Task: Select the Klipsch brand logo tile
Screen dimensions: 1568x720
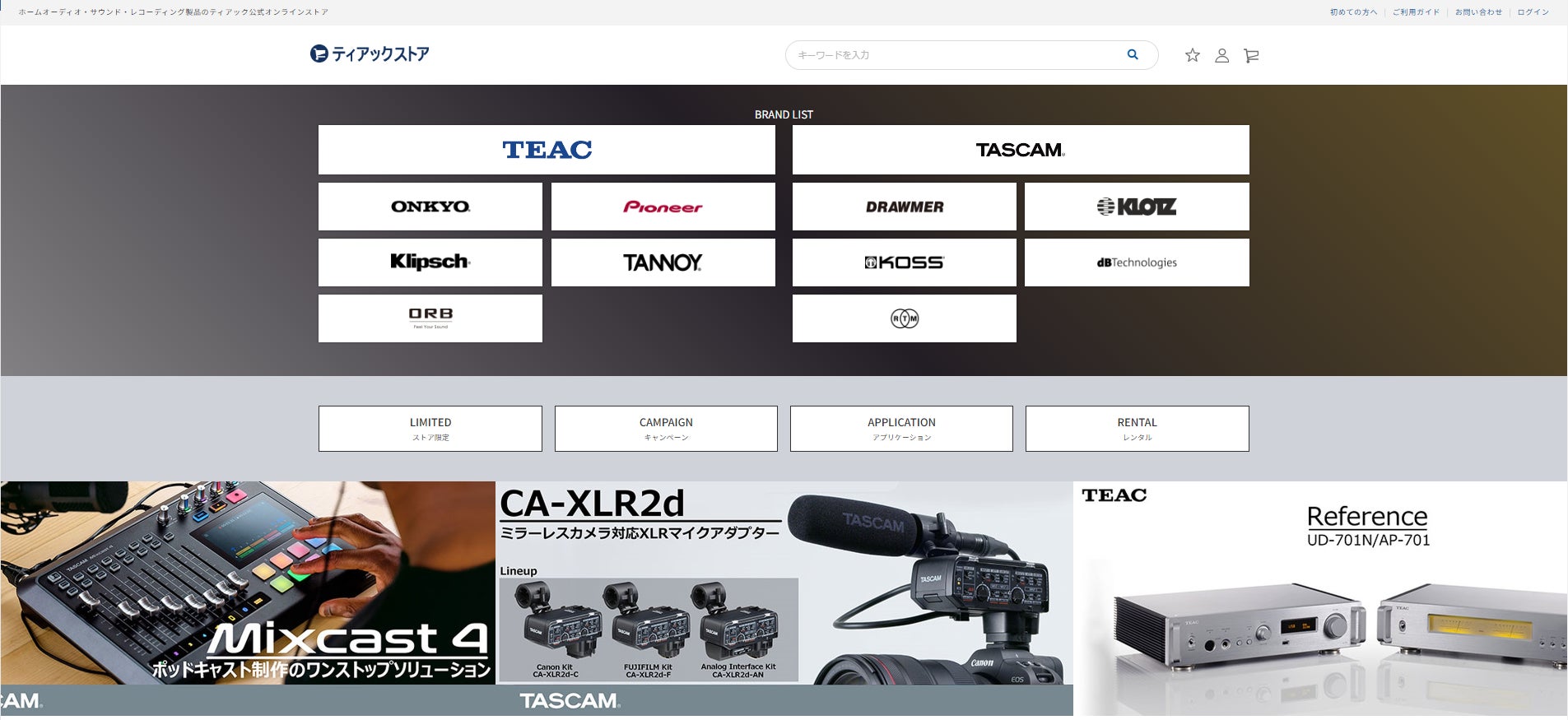Action: [430, 262]
